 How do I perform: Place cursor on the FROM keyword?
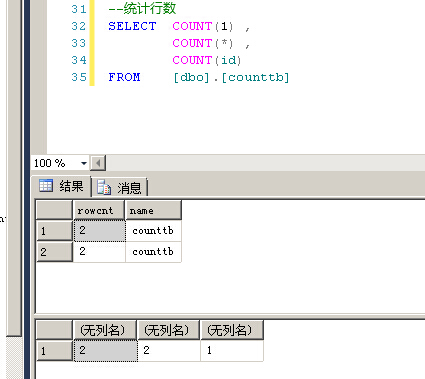coord(124,77)
